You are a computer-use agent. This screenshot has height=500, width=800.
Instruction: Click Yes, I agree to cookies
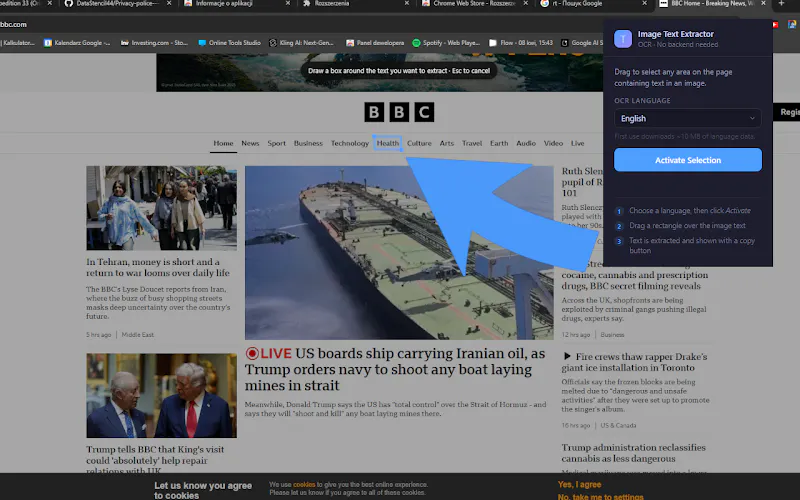click(x=579, y=484)
